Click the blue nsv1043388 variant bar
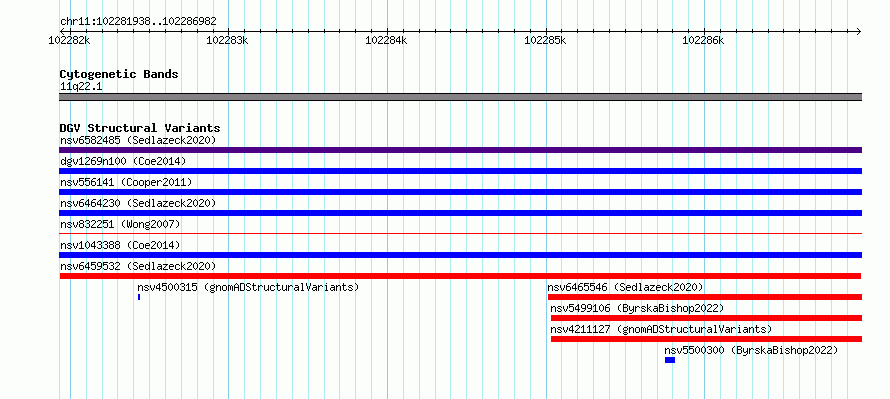Screen dimensions: 890x399 point(460,255)
